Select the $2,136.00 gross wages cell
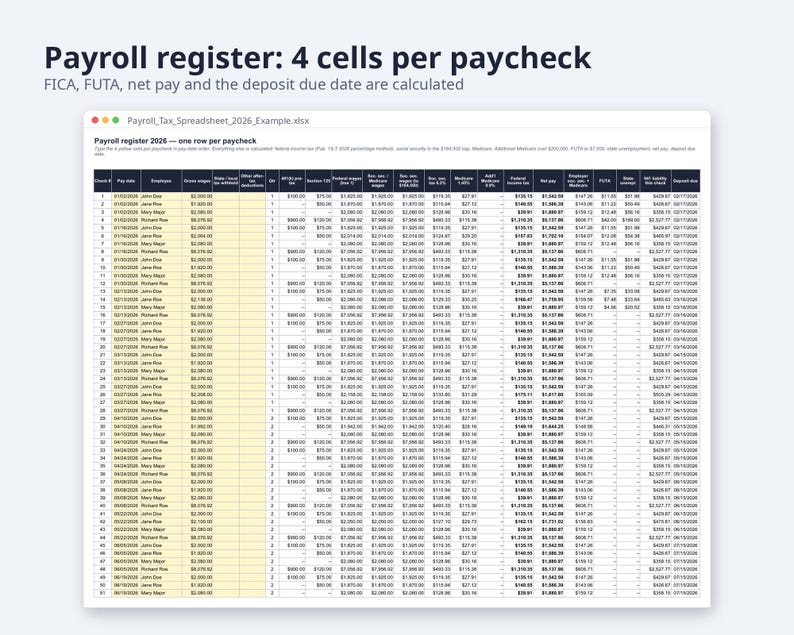 pyautogui.click(x=197, y=299)
